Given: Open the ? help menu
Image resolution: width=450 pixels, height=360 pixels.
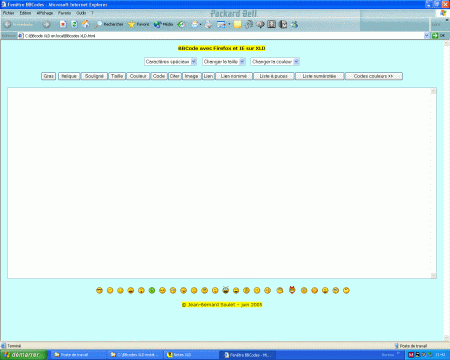Looking at the screenshot, I should (92, 13).
